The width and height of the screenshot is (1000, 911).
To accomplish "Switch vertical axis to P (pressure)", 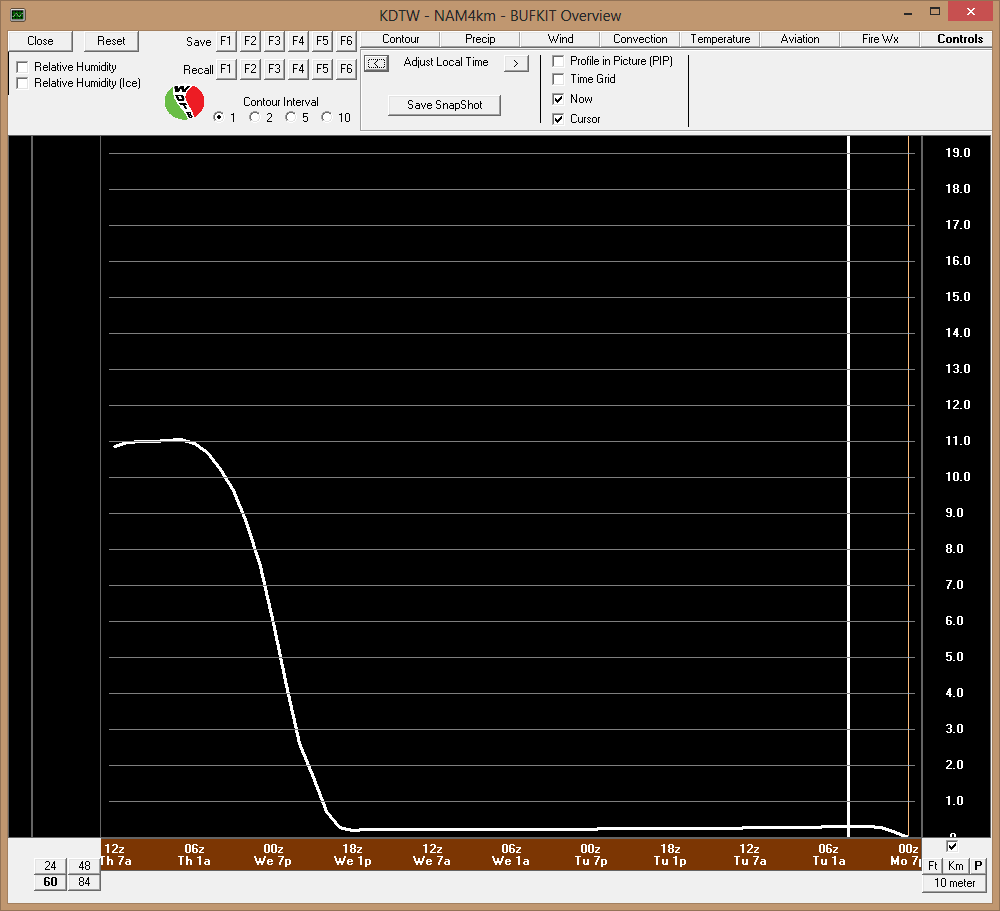I will pyautogui.click(x=978, y=866).
